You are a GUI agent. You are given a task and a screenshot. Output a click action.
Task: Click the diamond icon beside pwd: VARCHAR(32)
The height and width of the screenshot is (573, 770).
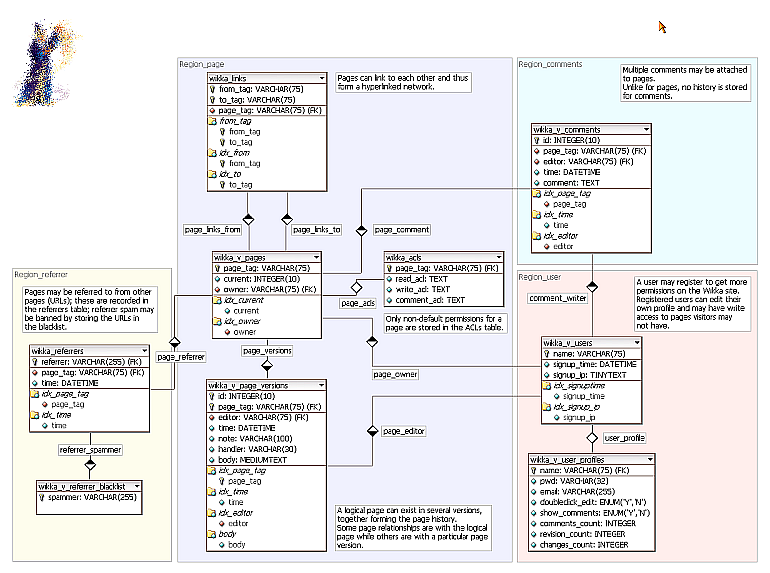coord(534,481)
